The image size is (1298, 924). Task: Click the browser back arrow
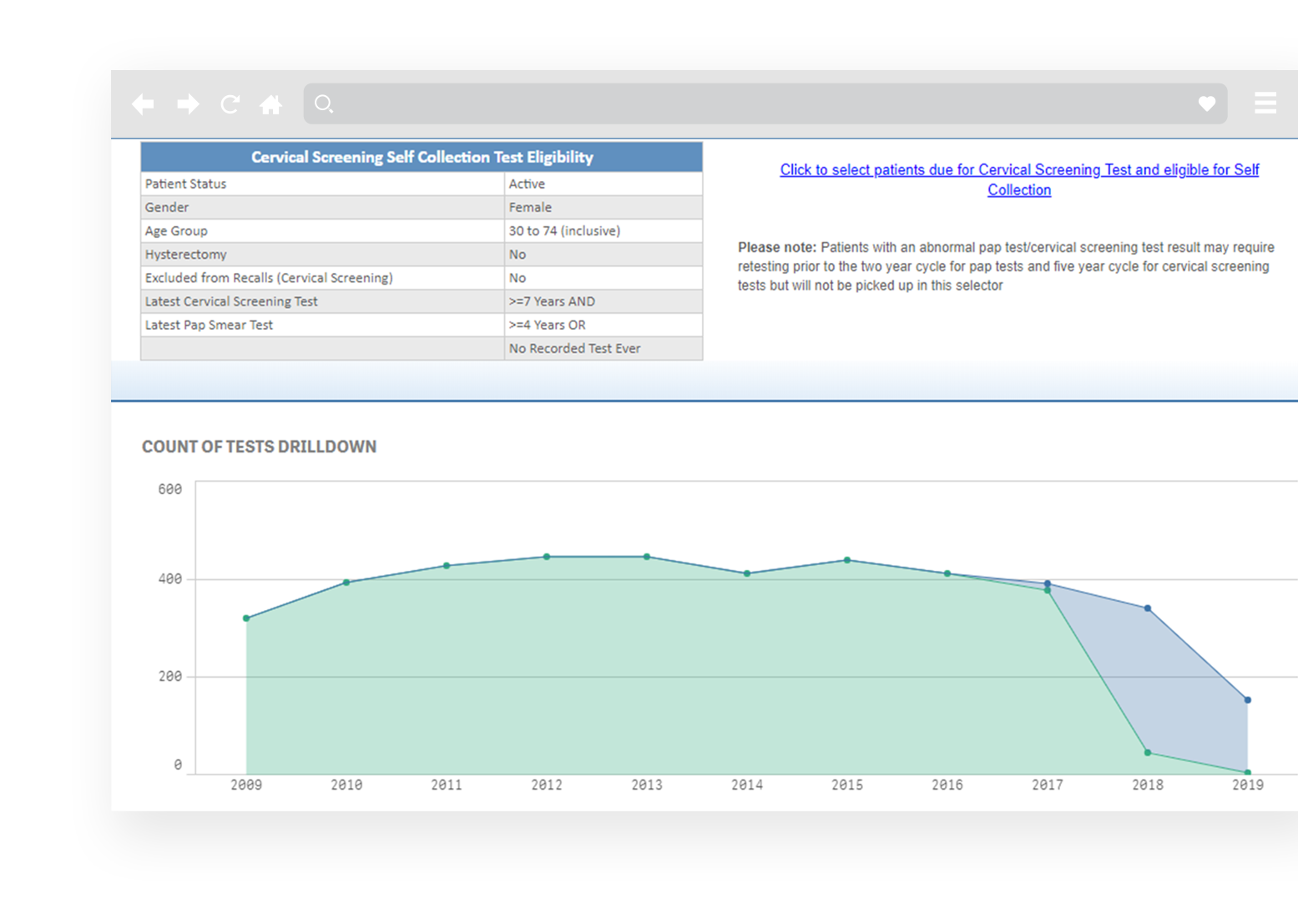(143, 104)
